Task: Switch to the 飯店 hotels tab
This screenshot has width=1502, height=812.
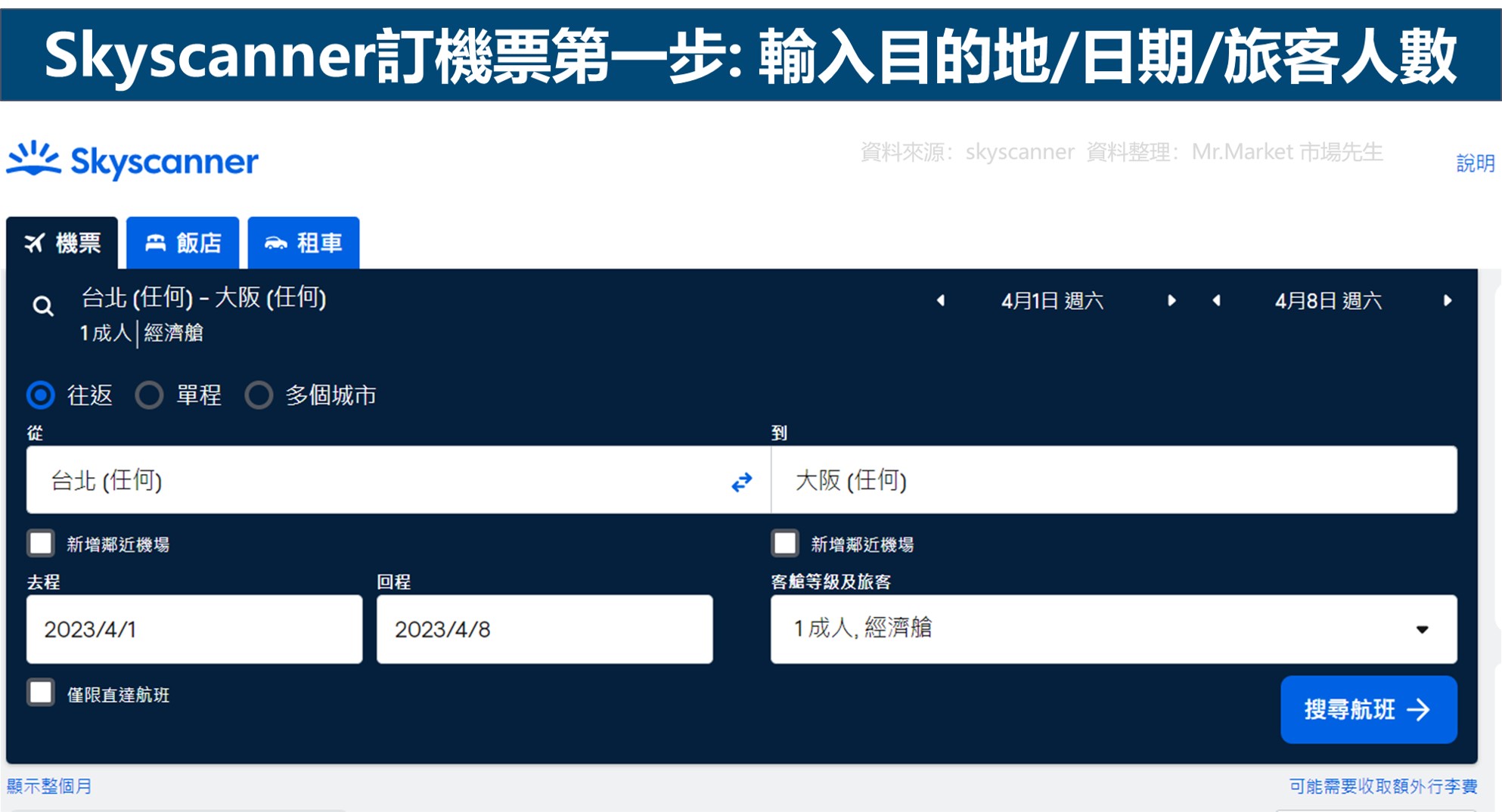Action: pyautogui.click(x=182, y=243)
